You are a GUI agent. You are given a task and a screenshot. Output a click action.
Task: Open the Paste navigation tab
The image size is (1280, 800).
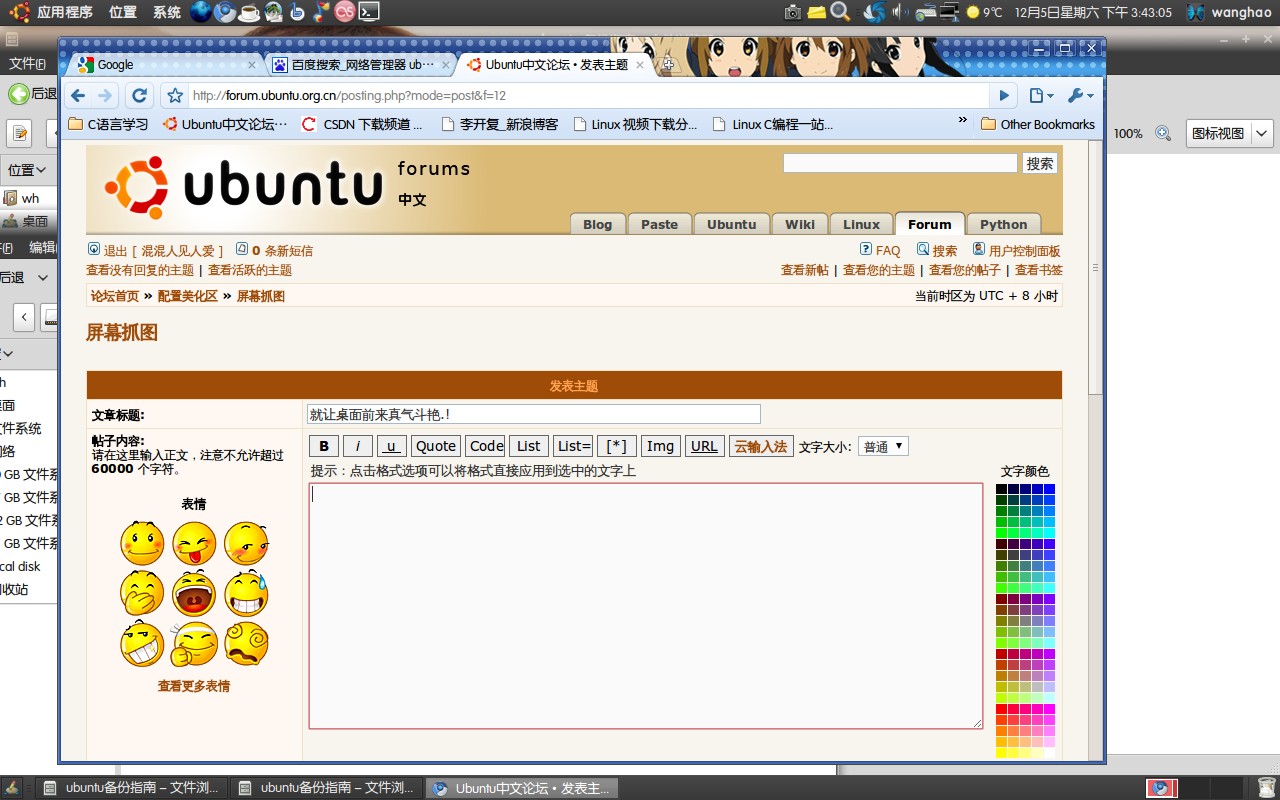tap(659, 224)
